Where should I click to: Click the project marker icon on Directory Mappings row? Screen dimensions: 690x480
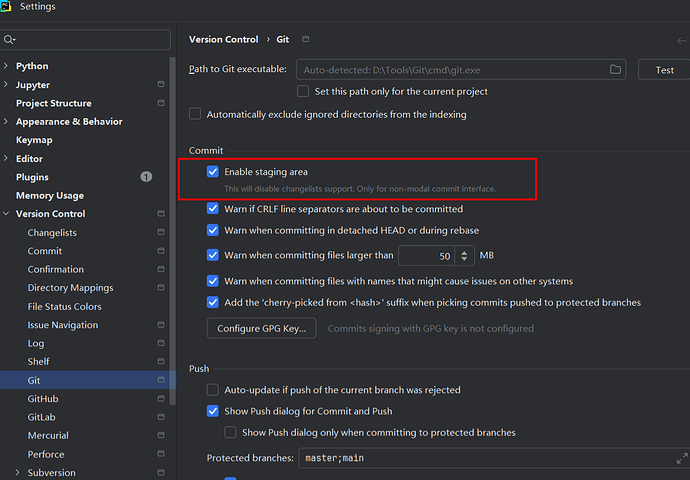tap(161, 287)
